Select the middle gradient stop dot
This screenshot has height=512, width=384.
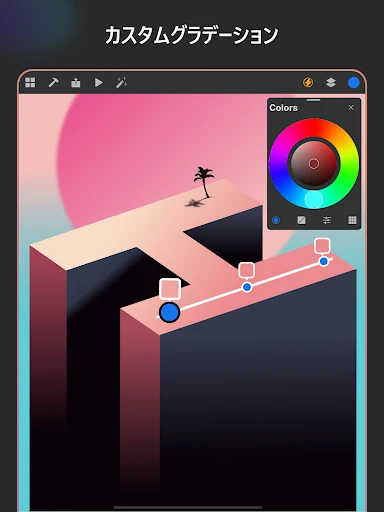coord(247,287)
